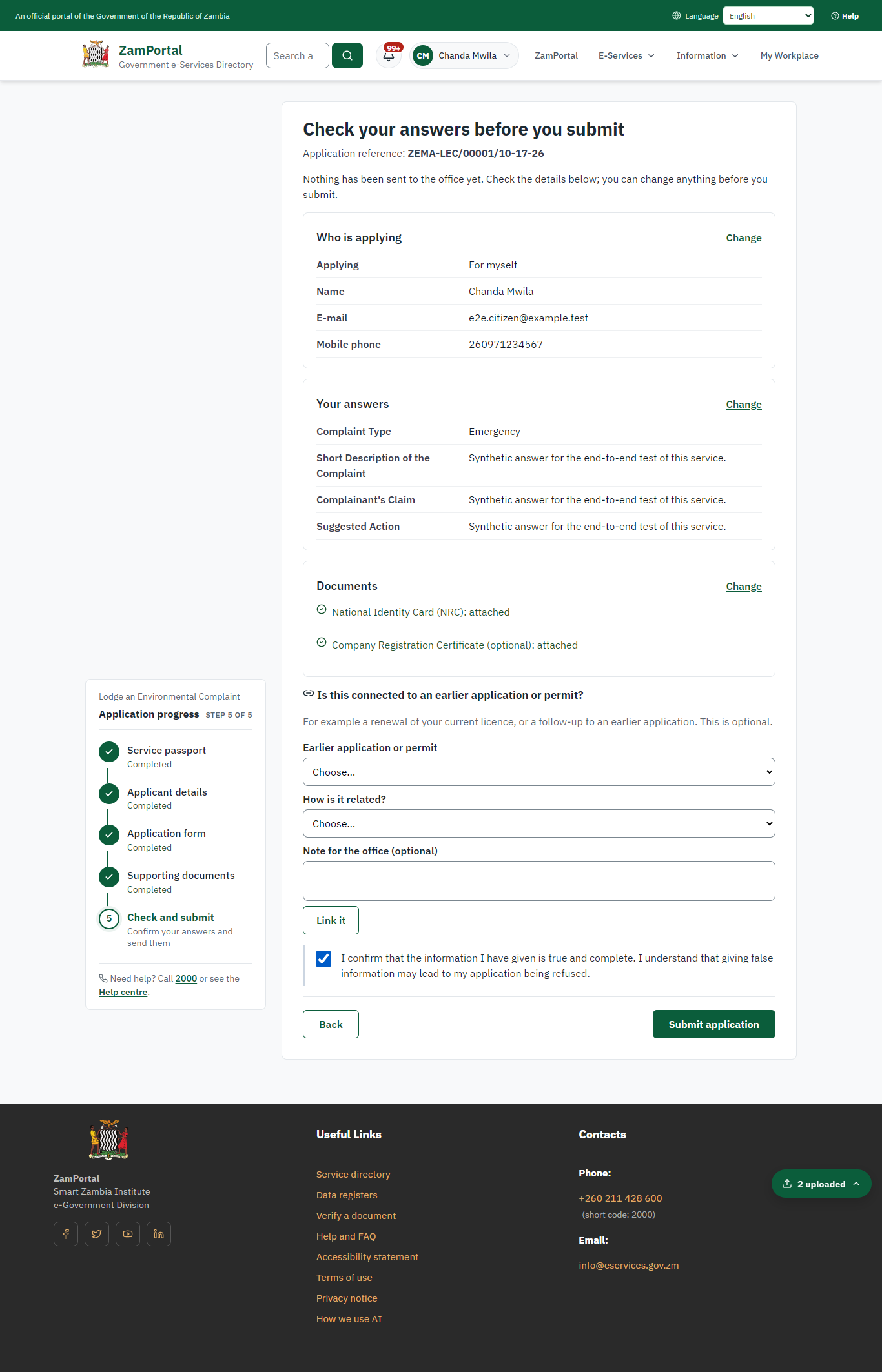Click the Note for the office text box
882x1372 pixels.
coord(538,881)
